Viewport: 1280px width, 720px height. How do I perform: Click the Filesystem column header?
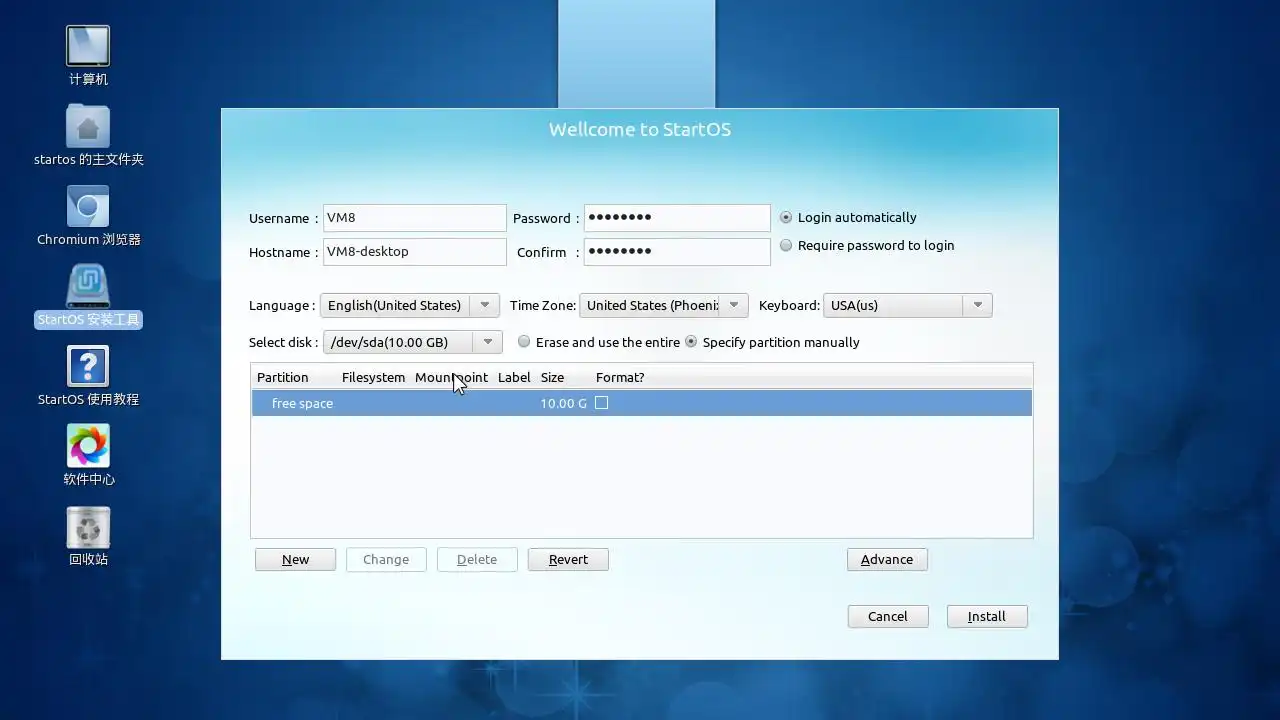[x=373, y=377]
